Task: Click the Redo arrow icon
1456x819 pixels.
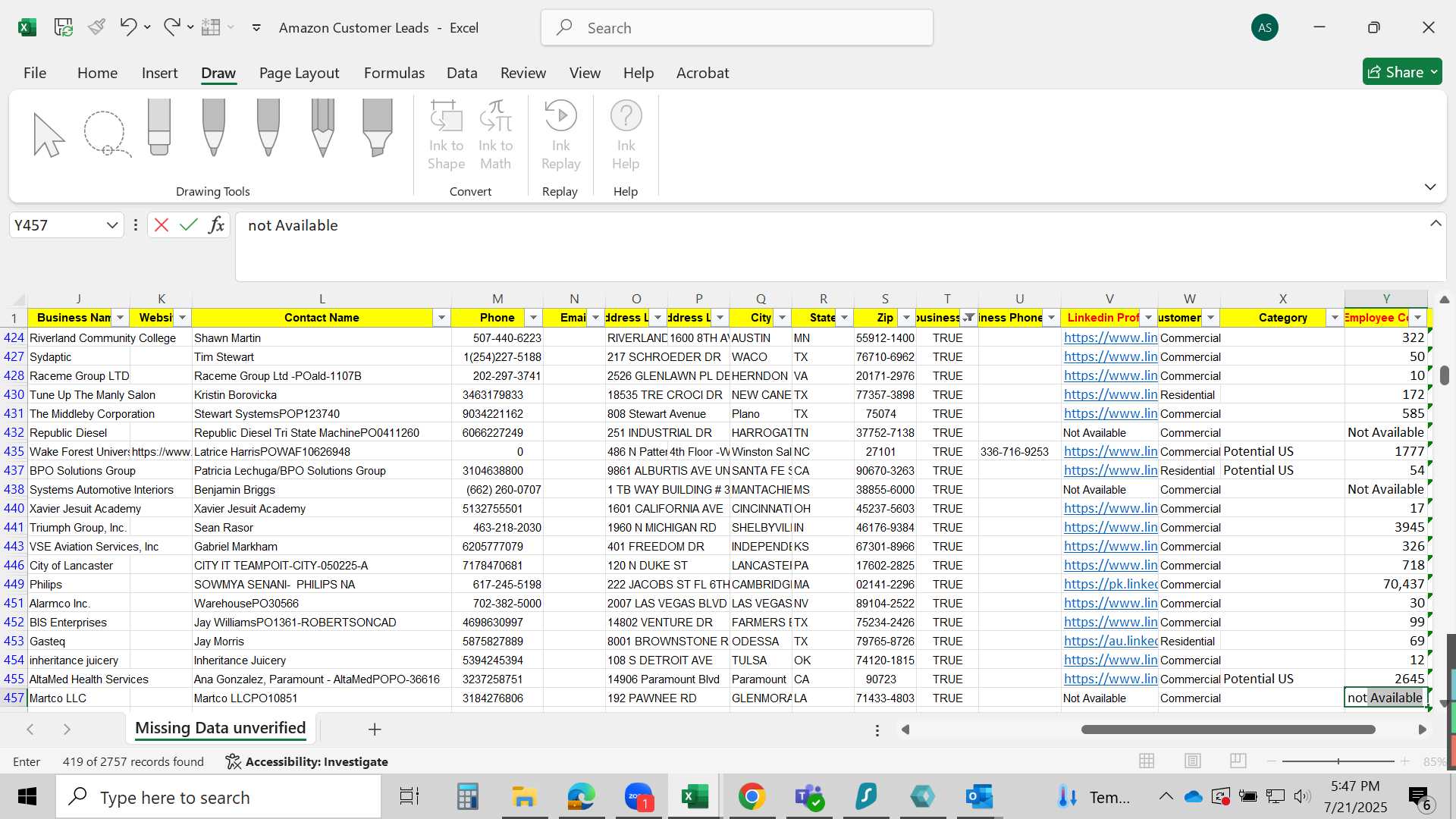Action: (172, 27)
